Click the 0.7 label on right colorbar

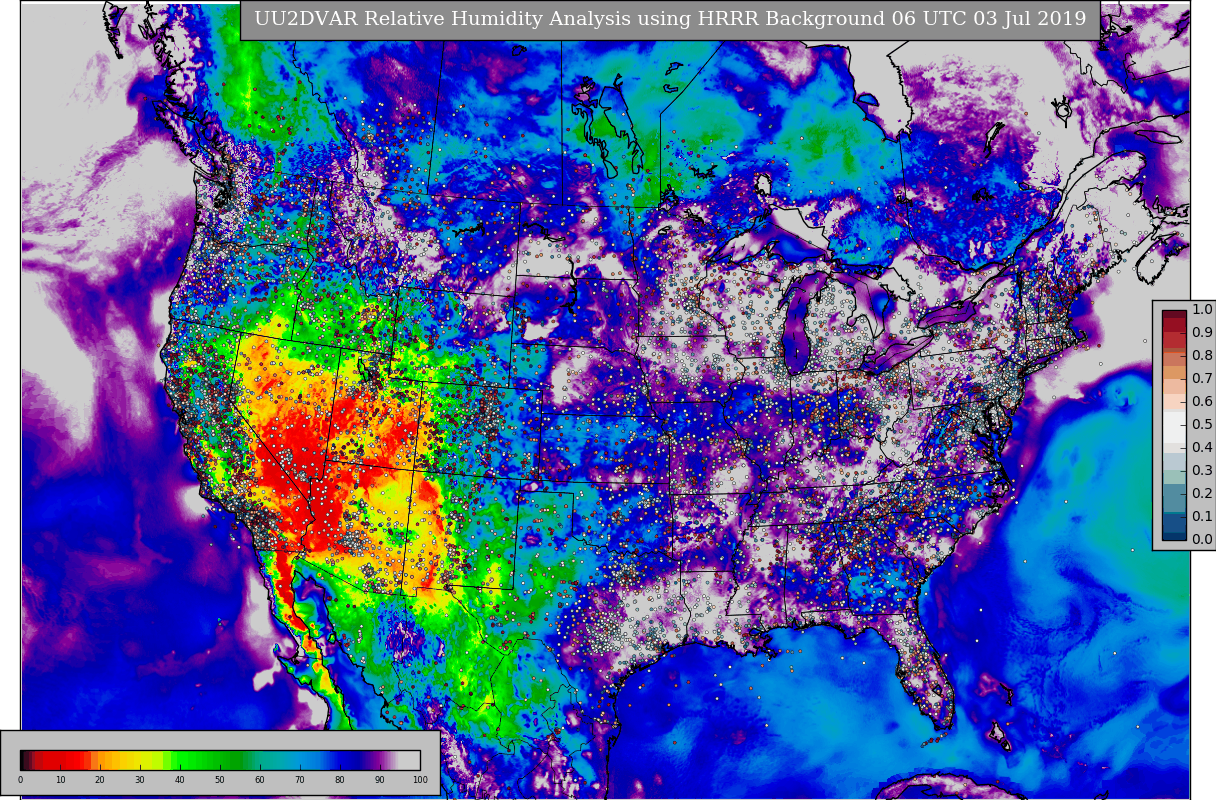click(1201, 379)
